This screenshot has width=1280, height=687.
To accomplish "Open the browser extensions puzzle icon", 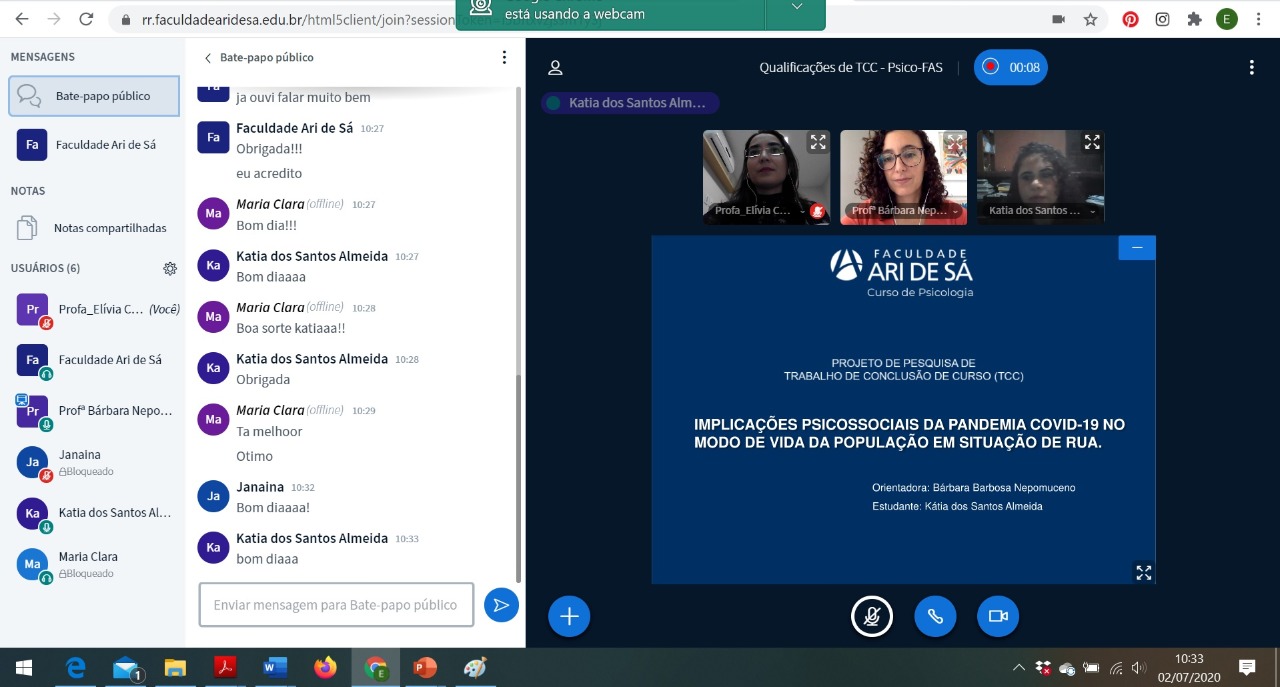I will point(1194,19).
